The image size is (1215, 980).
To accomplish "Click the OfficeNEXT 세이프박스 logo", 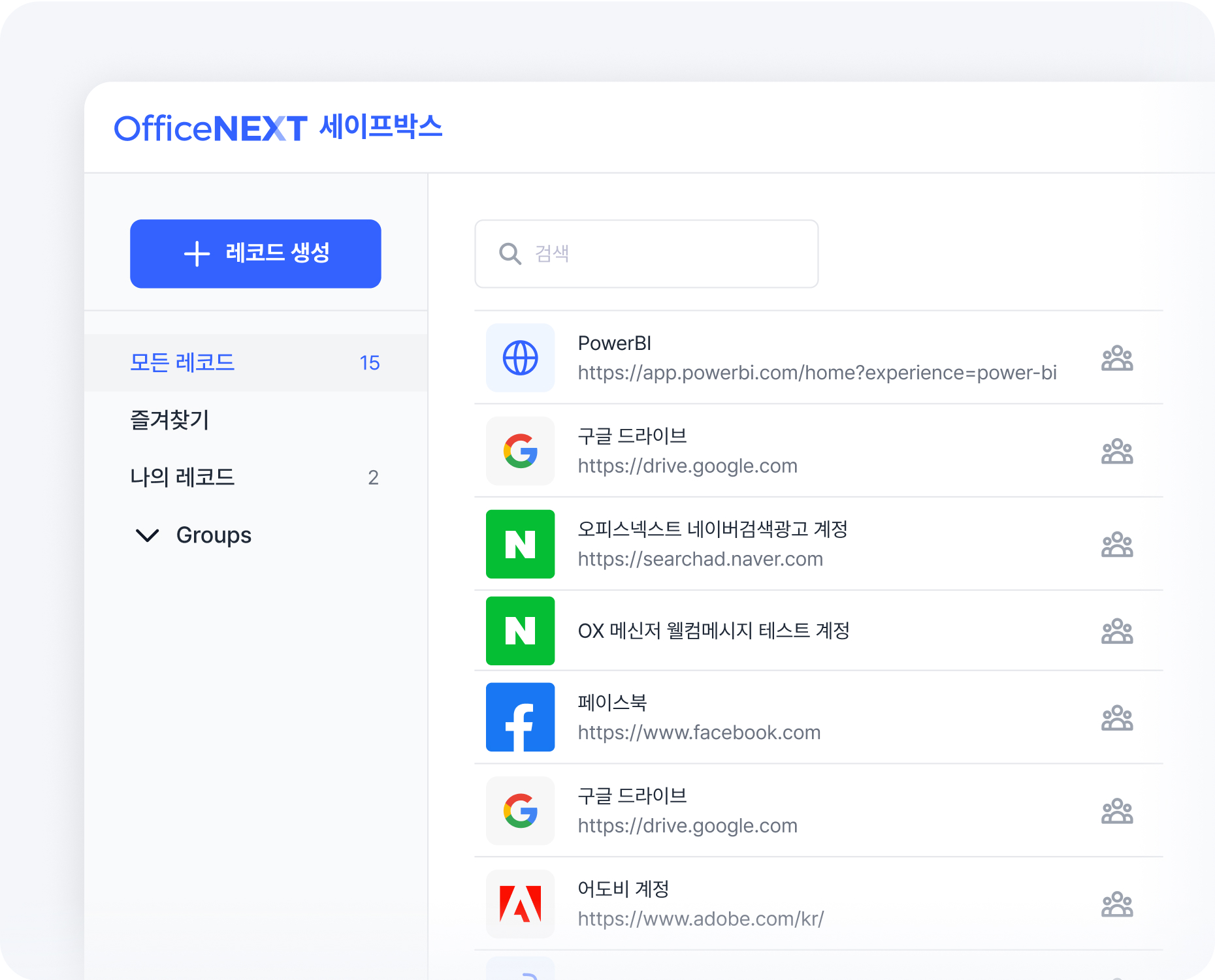I will point(278,127).
